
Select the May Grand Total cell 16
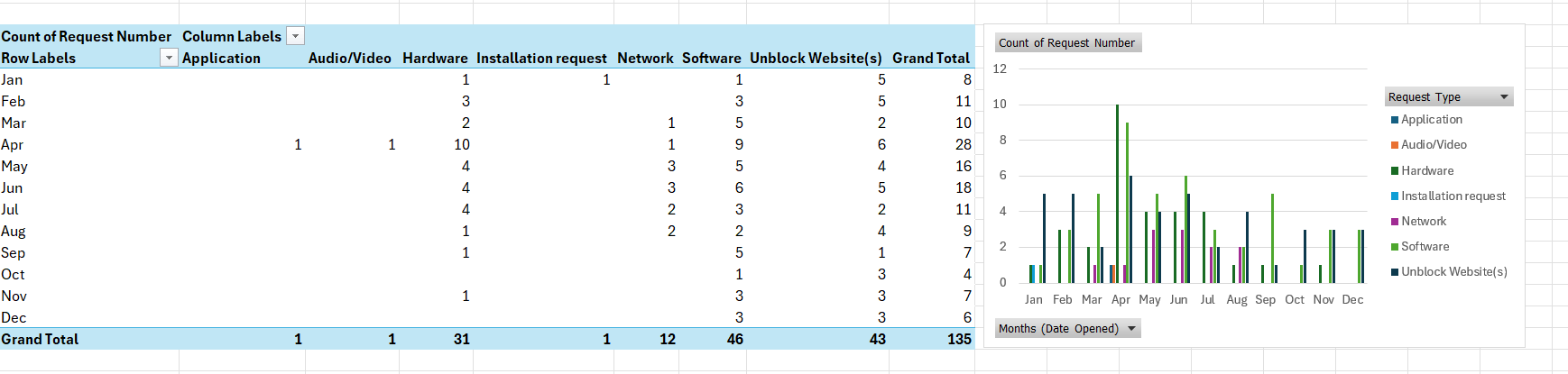(931, 166)
